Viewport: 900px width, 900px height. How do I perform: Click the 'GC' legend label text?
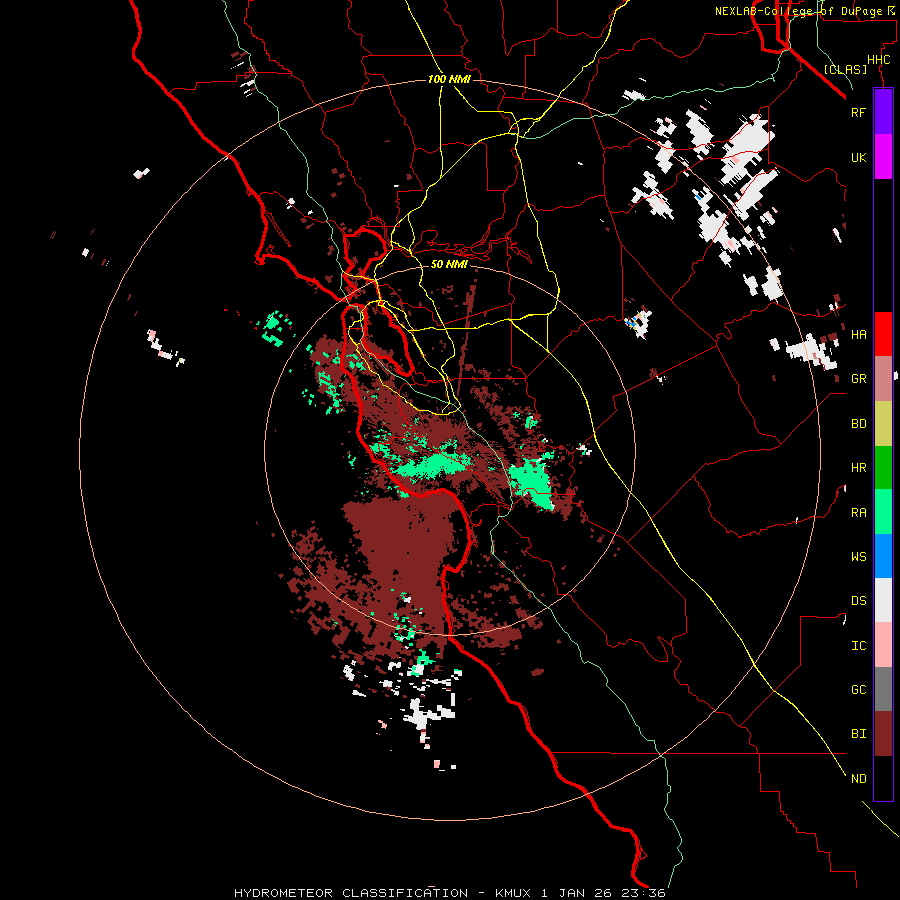(x=858, y=690)
